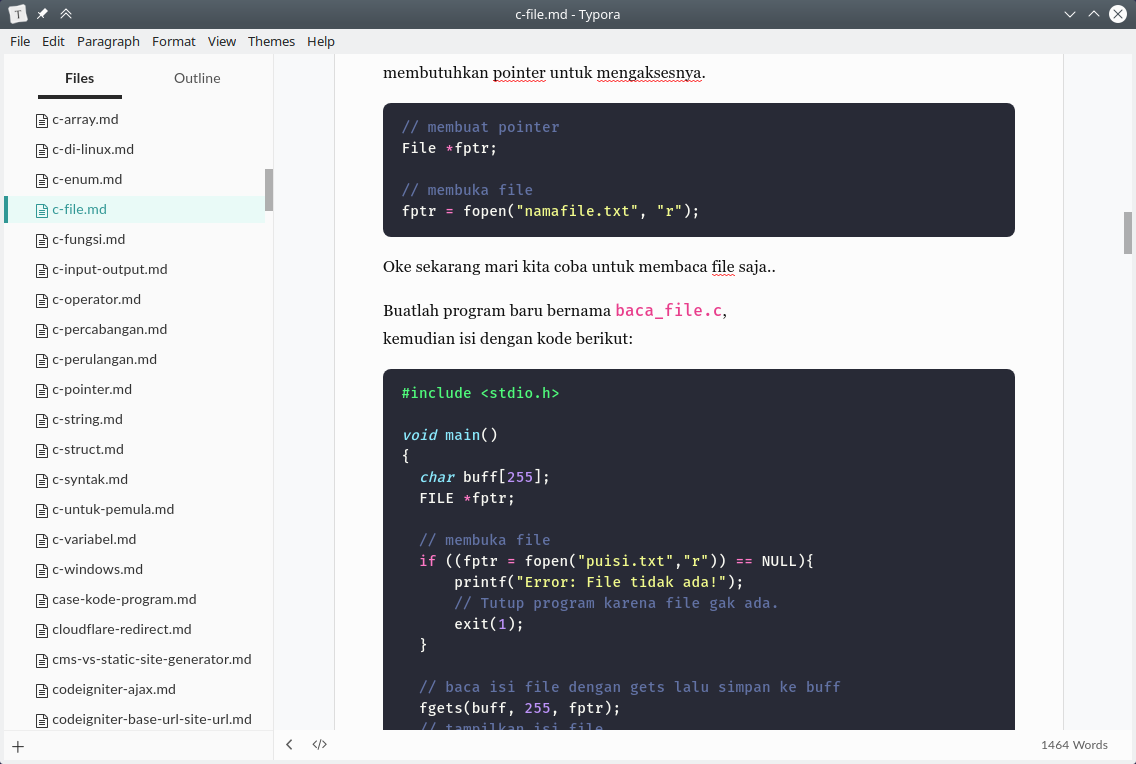The image size is (1136, 764).
Task: Click file icon next to c-operator.md
Action: pos(42,301)
